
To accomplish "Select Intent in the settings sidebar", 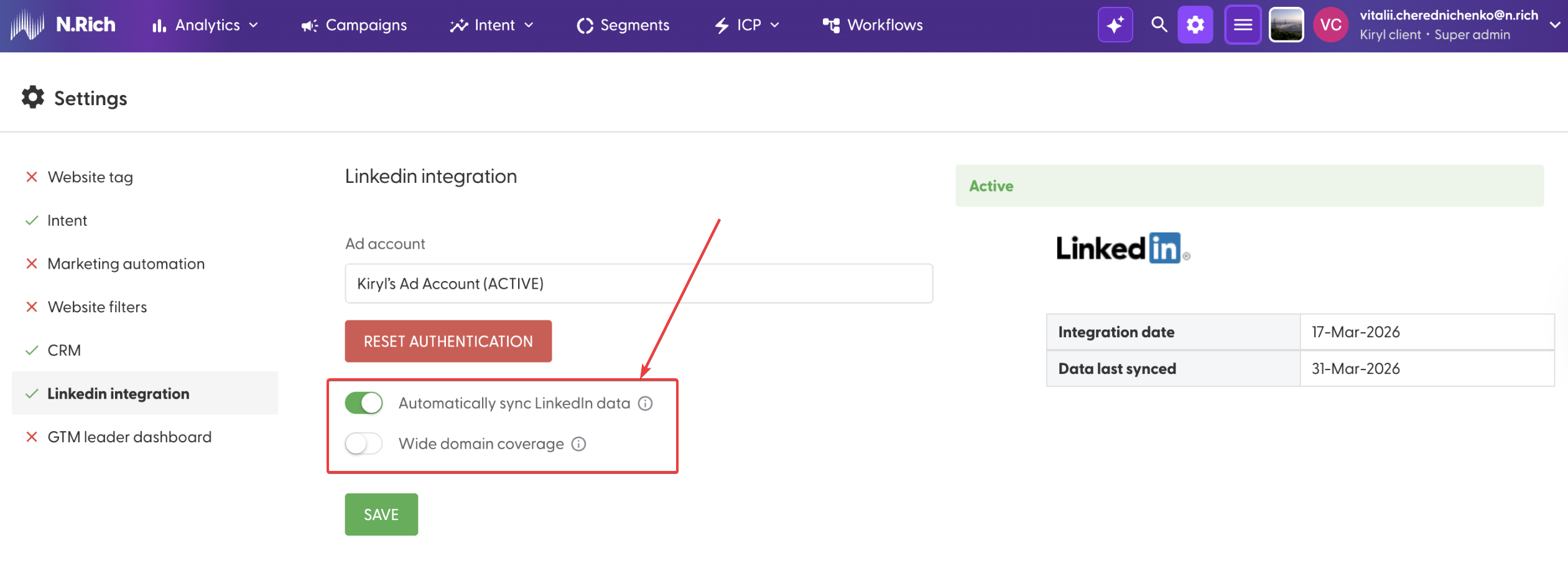I will pyautogui.click(x=67, y=221).
